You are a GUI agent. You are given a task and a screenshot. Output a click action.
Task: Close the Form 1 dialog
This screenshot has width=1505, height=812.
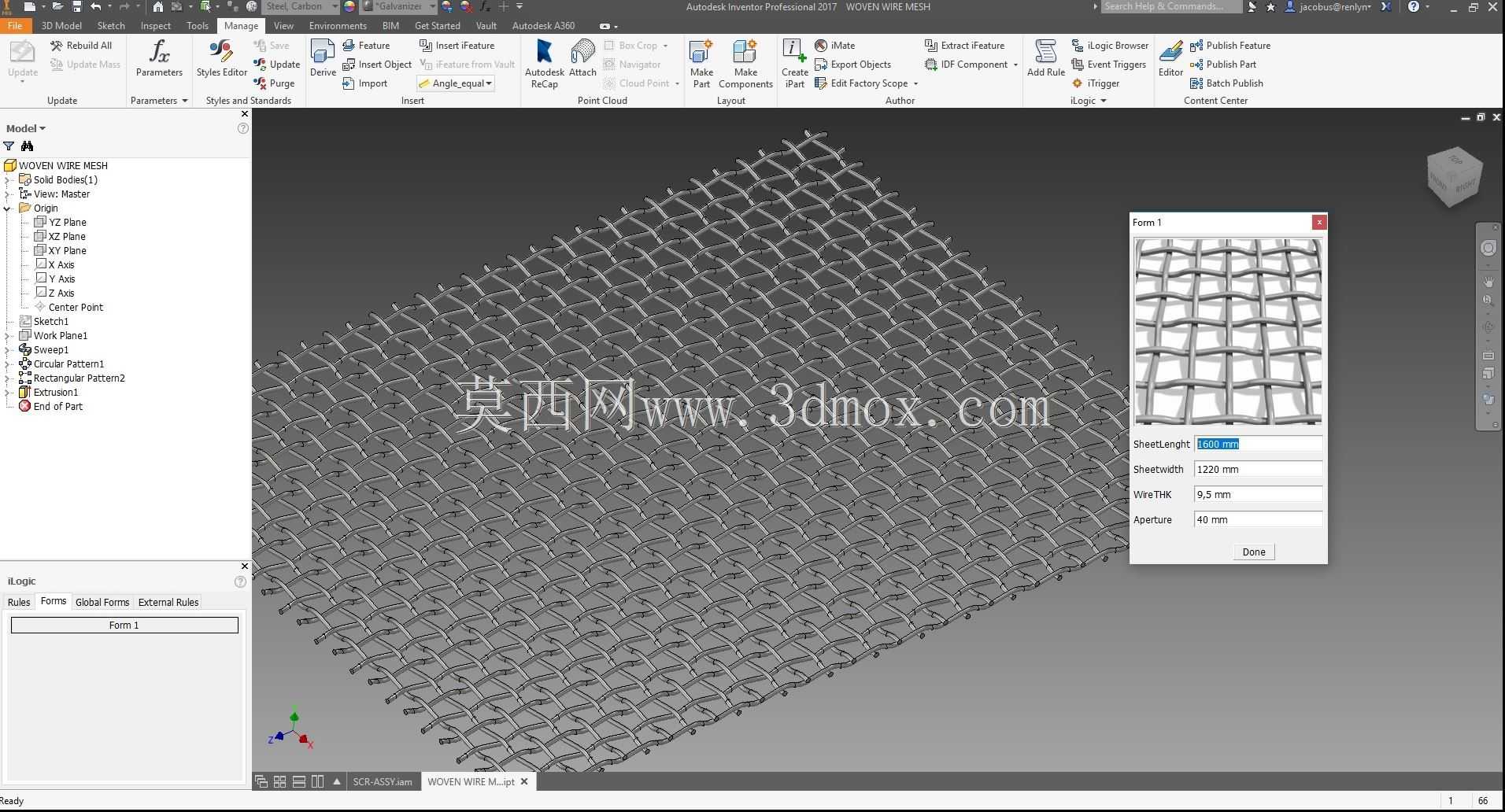(x=1319, y=223)
